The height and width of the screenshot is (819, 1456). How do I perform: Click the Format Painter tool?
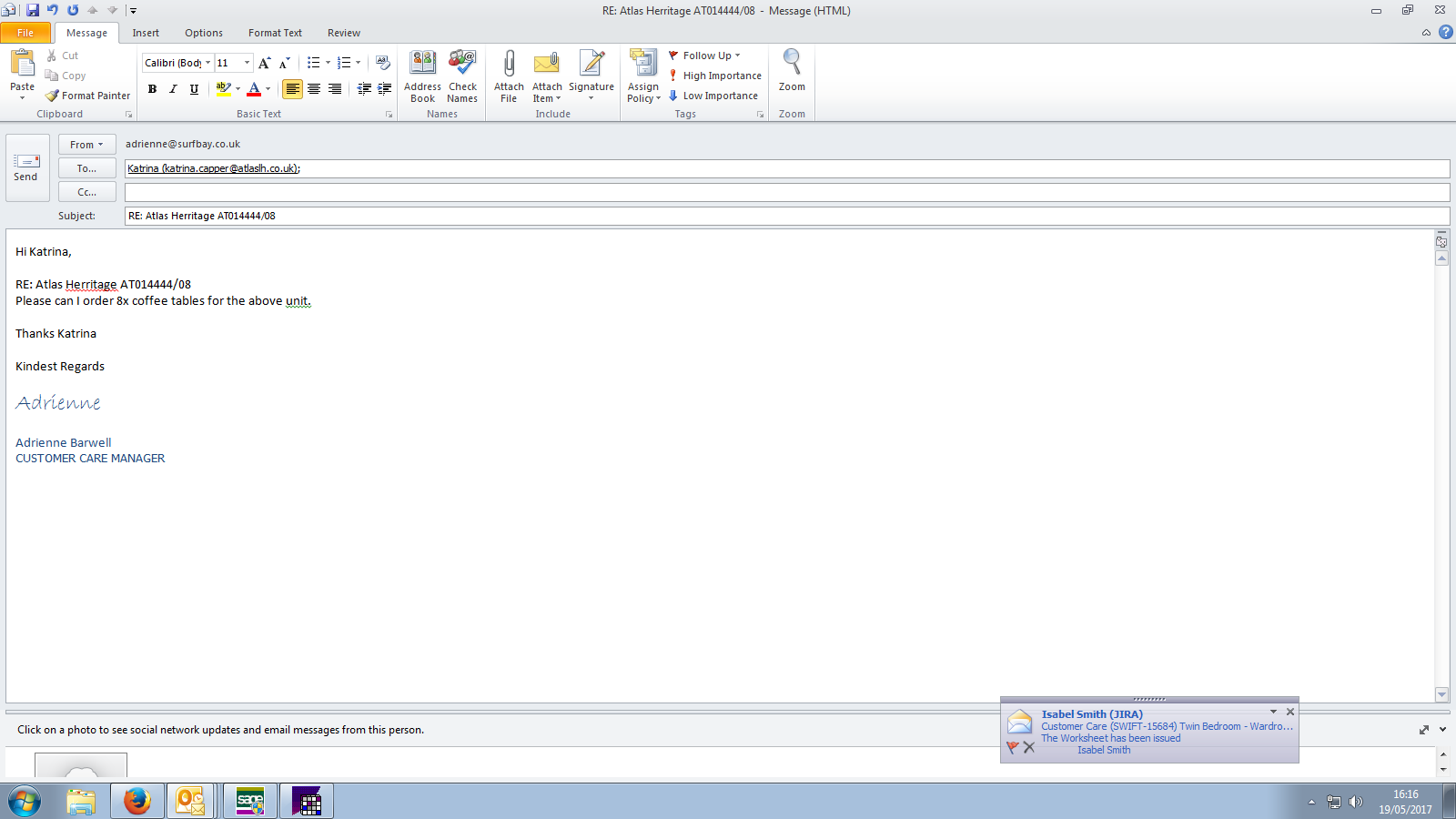88,96
